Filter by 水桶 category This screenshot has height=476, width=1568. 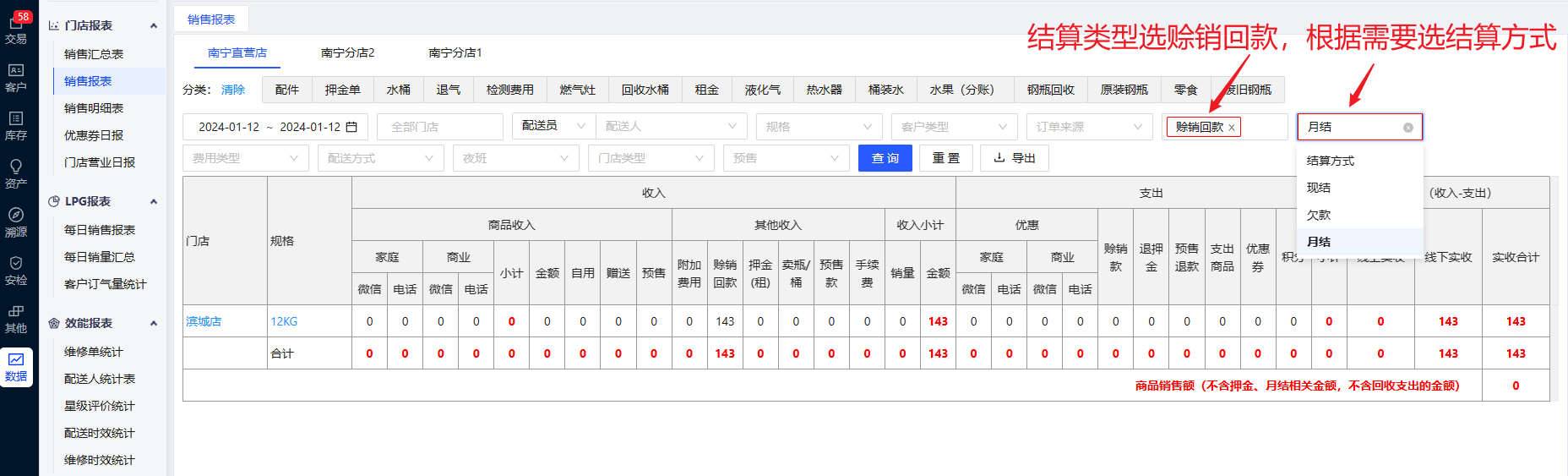tap(399, 90)
